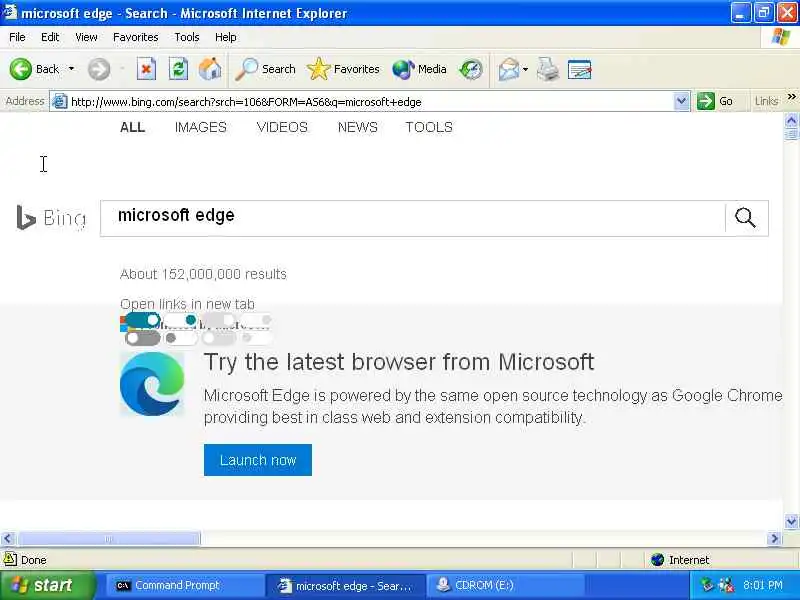The width and height of the screenshot is (800, 600).
Task: Open the Favorites menu
Action: [x=136, y=37]
